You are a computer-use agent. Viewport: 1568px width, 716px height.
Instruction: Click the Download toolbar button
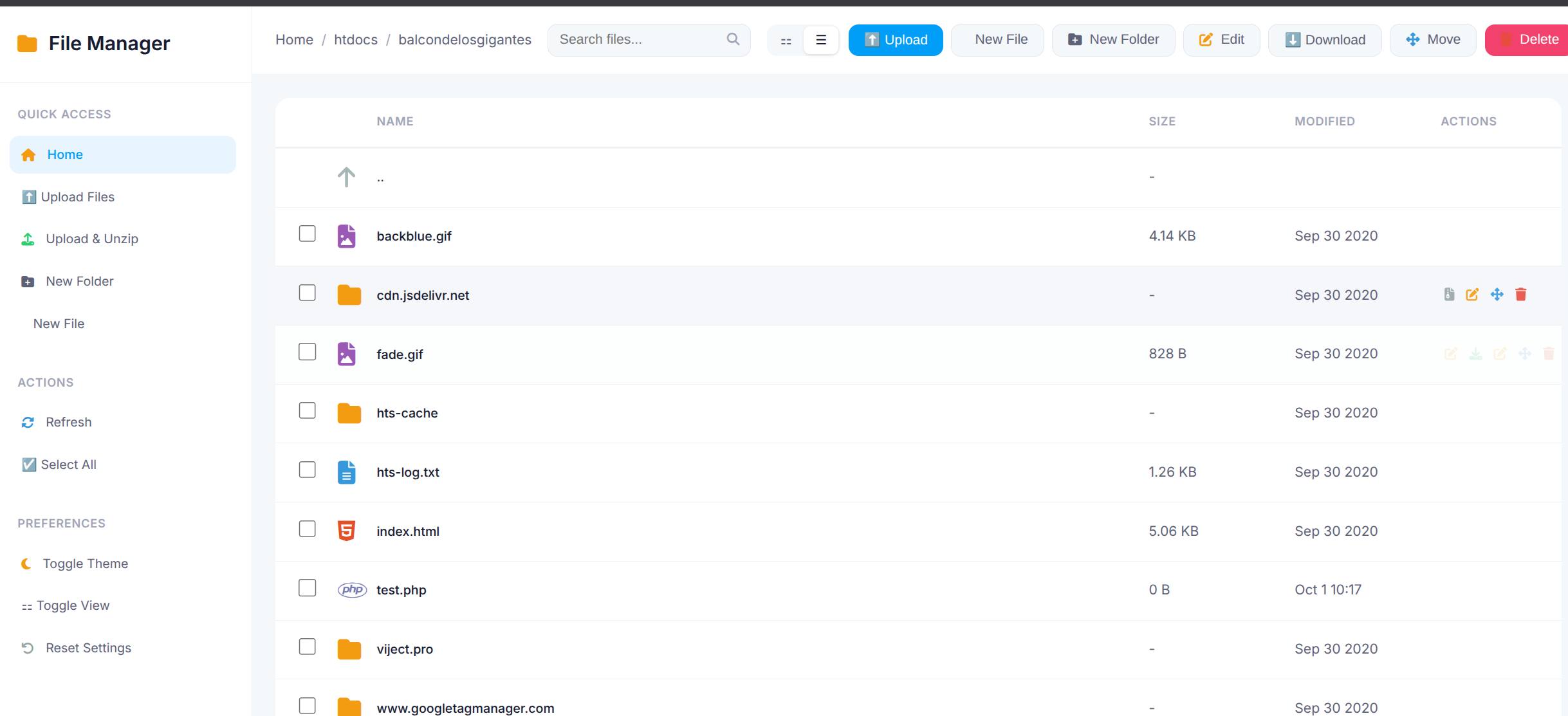(x=1325, y=40)
